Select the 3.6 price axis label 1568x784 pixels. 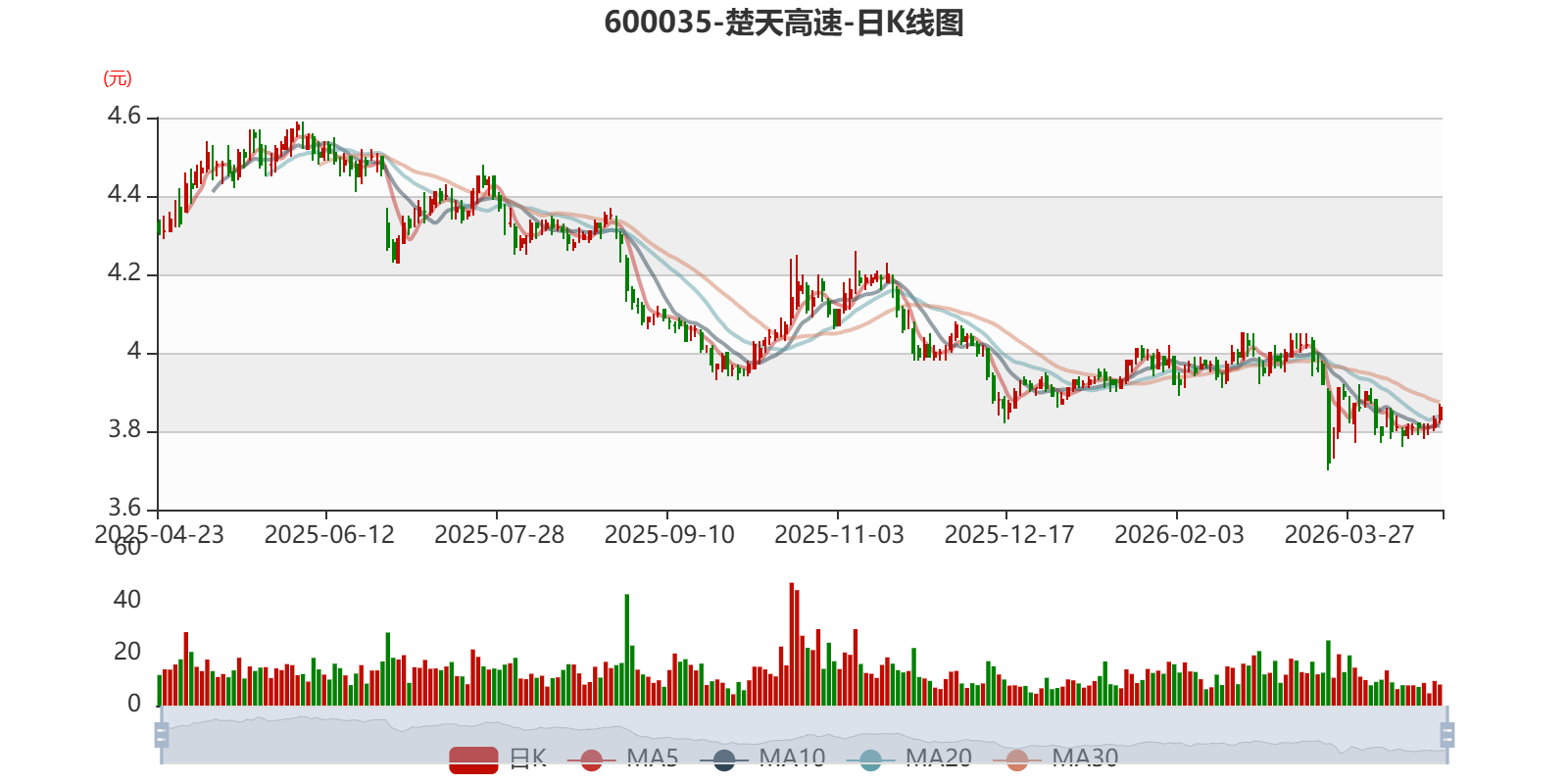point(124,509)
